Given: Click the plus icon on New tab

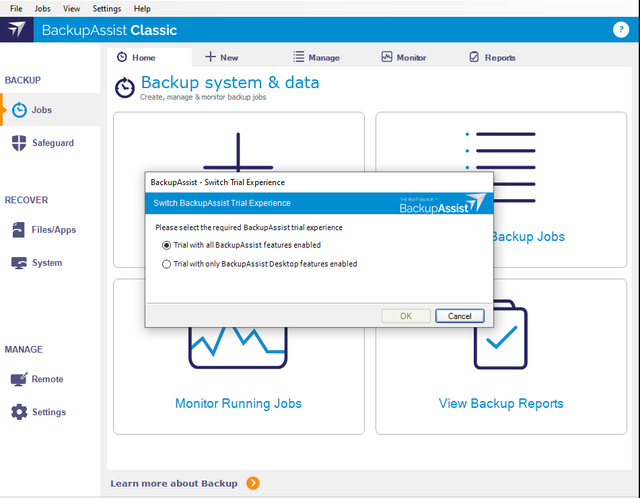Looking at the screenshot, I should (210, 57).
